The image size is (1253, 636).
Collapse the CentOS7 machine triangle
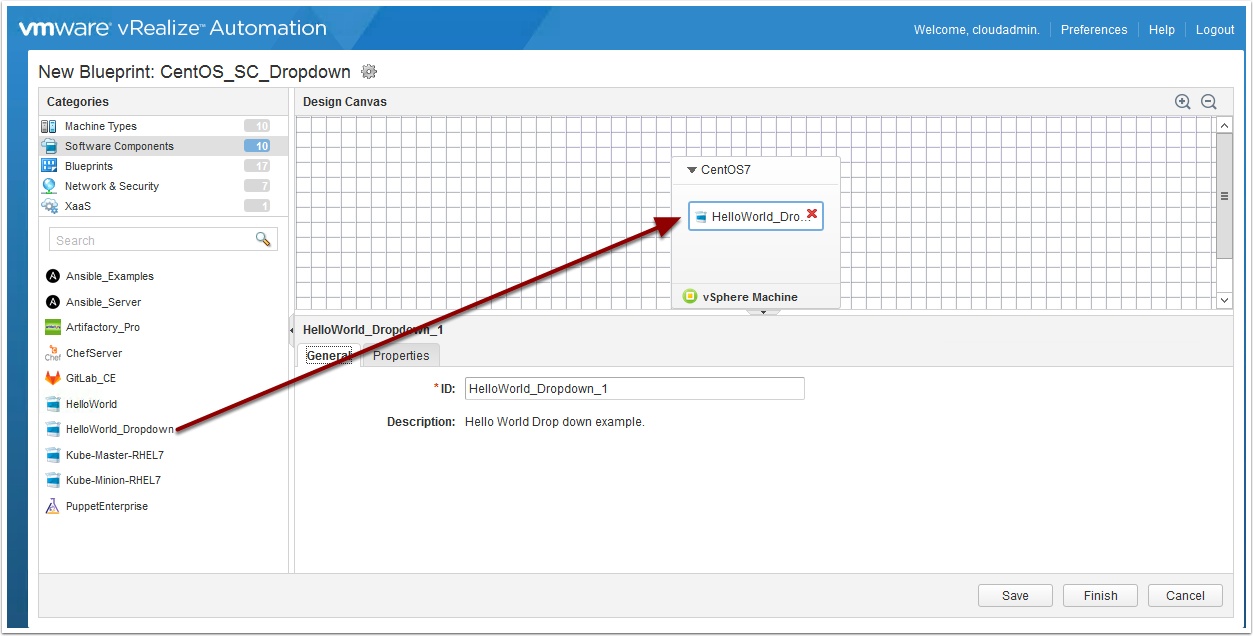(x=691, y=170)
